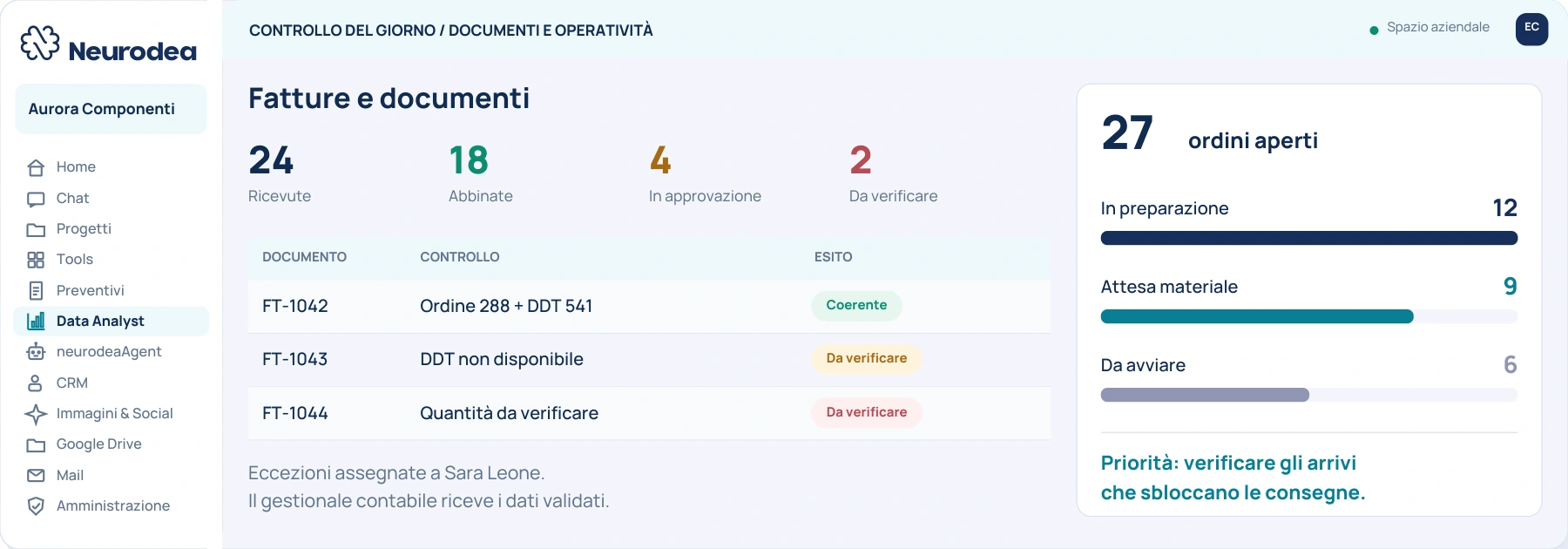
Task: Click the Chat speech bubble icon
Action: tap(36, 199)
